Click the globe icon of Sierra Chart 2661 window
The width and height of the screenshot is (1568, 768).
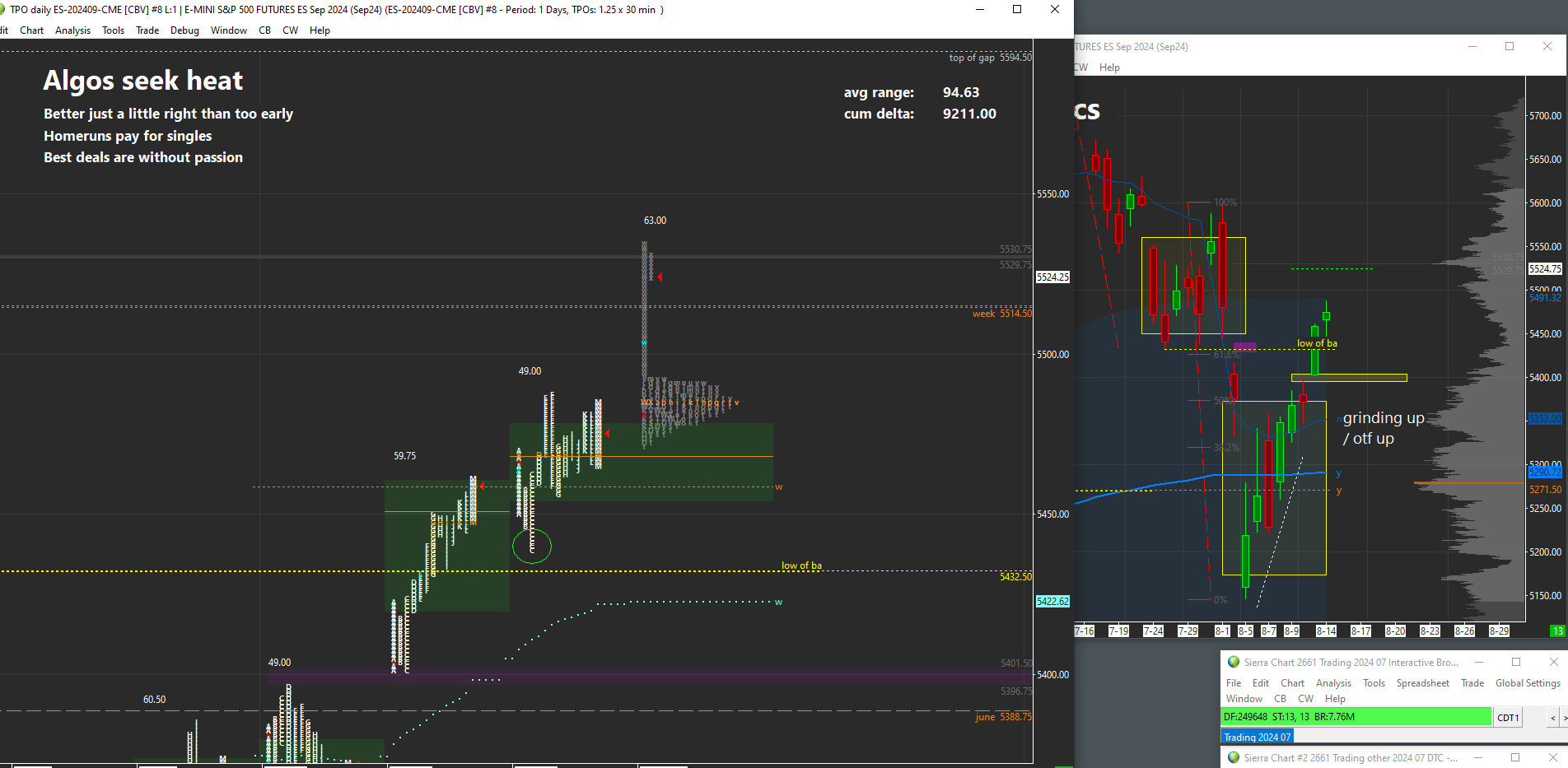[x=1234, y=662]
